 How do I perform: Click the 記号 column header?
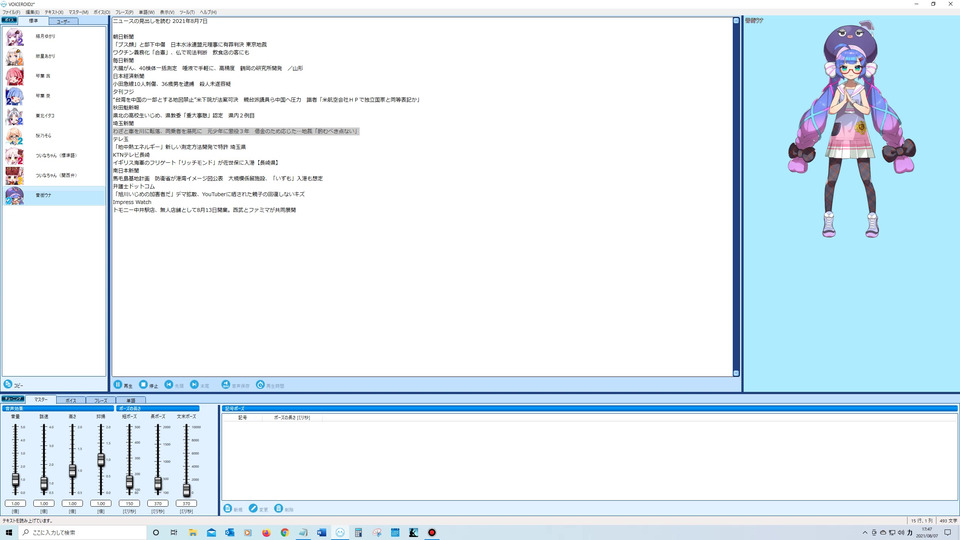pos(242,418)
